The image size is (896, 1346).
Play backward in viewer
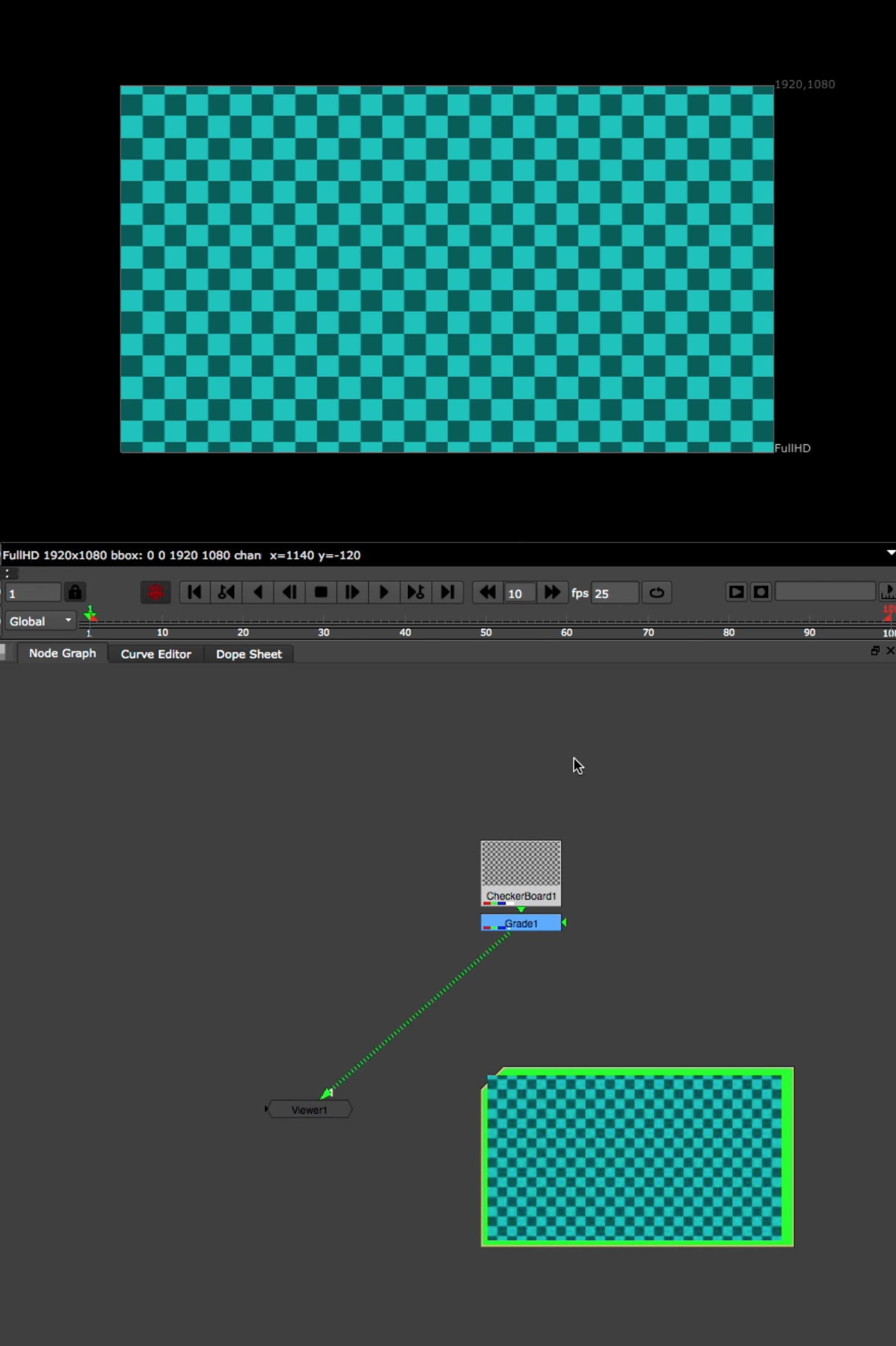click(x=258, y=592)
